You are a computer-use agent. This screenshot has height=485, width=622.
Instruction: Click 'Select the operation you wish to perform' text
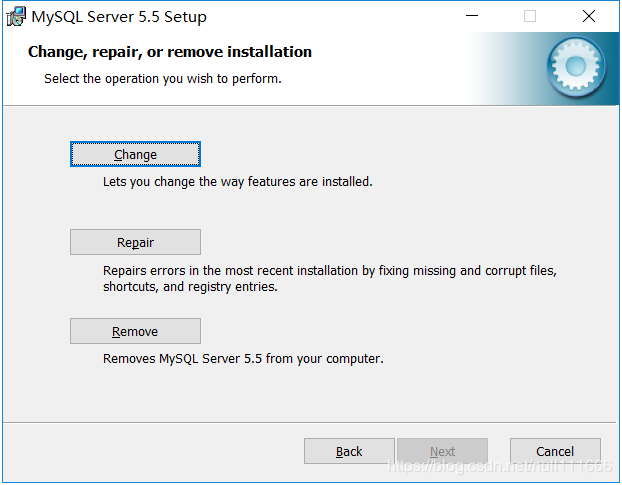[162, 78]
